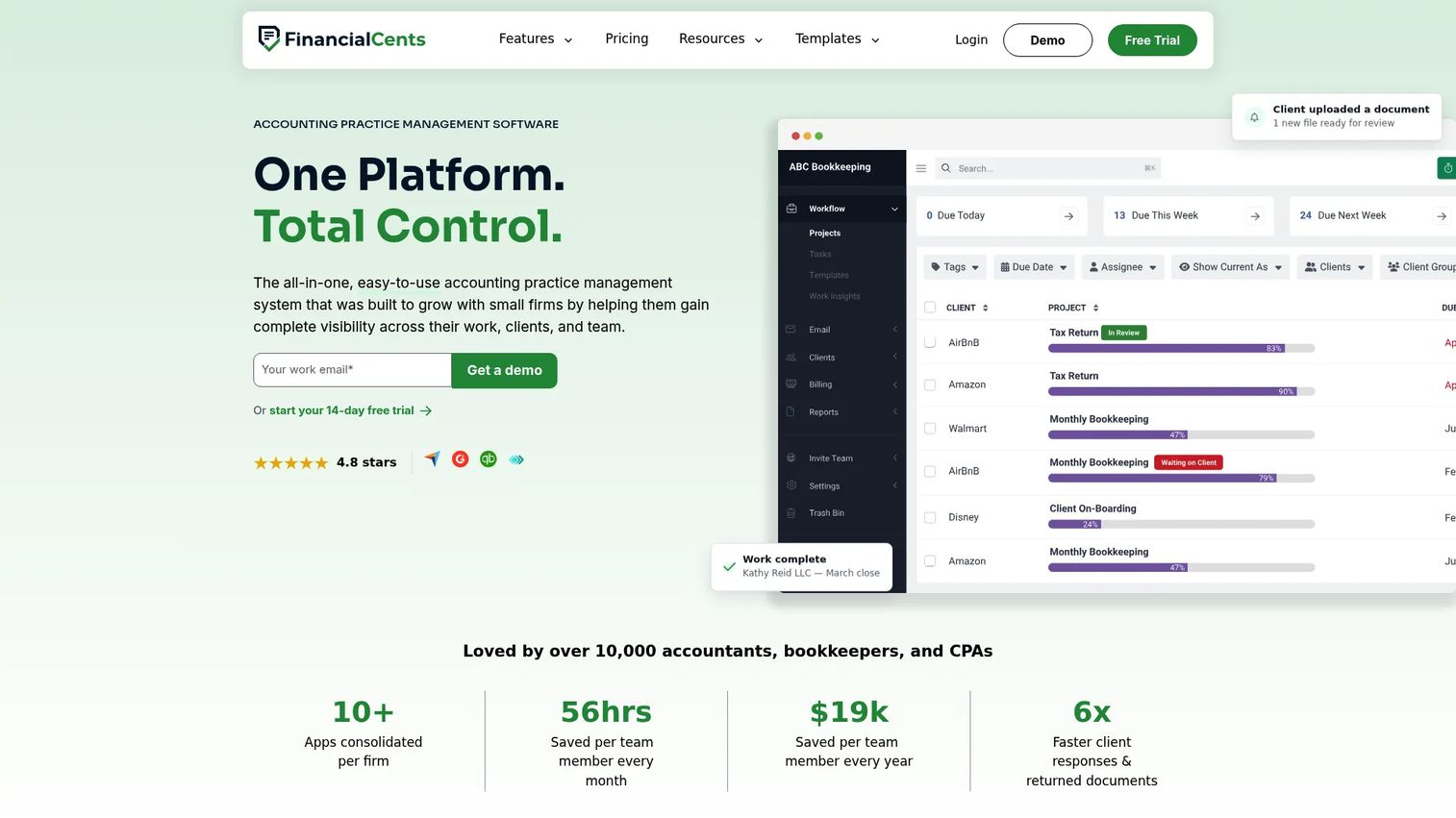Click the Invite Team icon in the sidebar
The width and height of the screenshot is (1456, 818).
[x=791, y=459]
